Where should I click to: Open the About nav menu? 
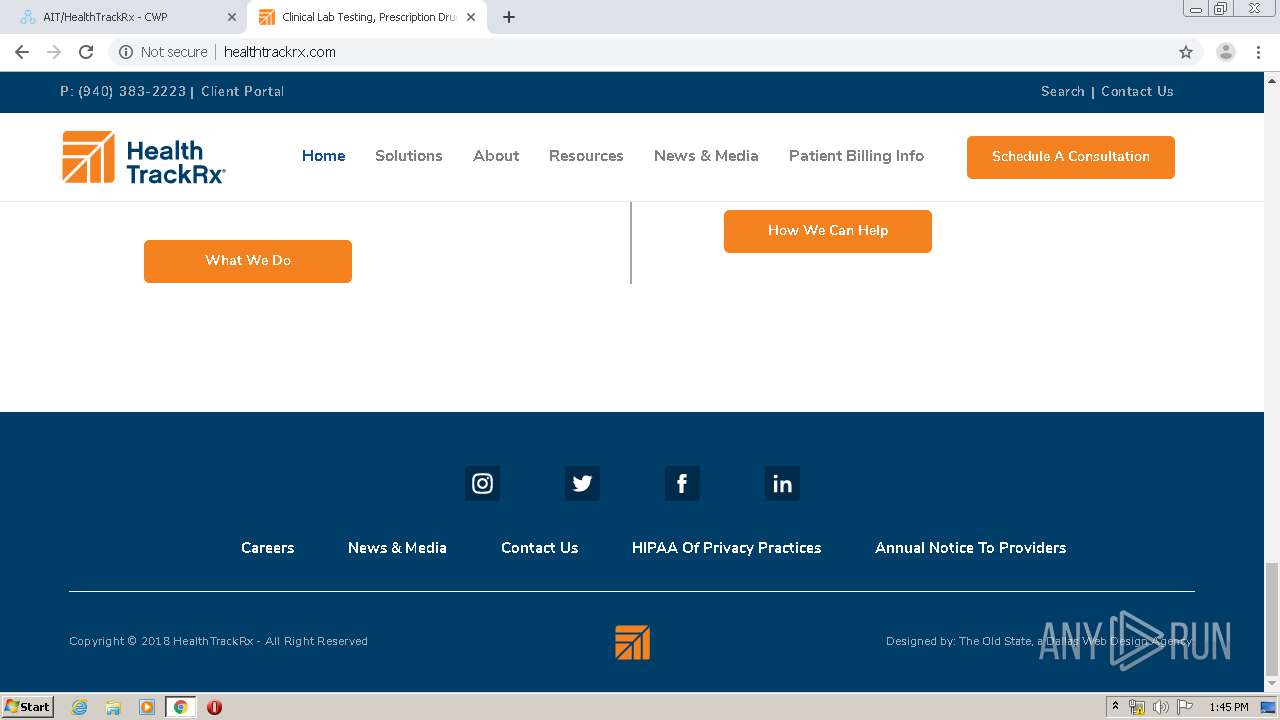point(496,156)
